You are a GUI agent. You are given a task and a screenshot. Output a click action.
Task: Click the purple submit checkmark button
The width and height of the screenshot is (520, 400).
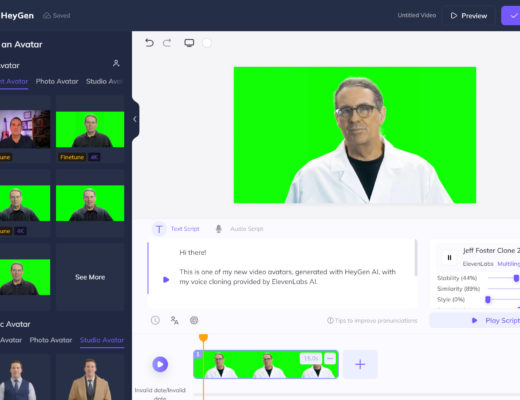tap(511, 16)
